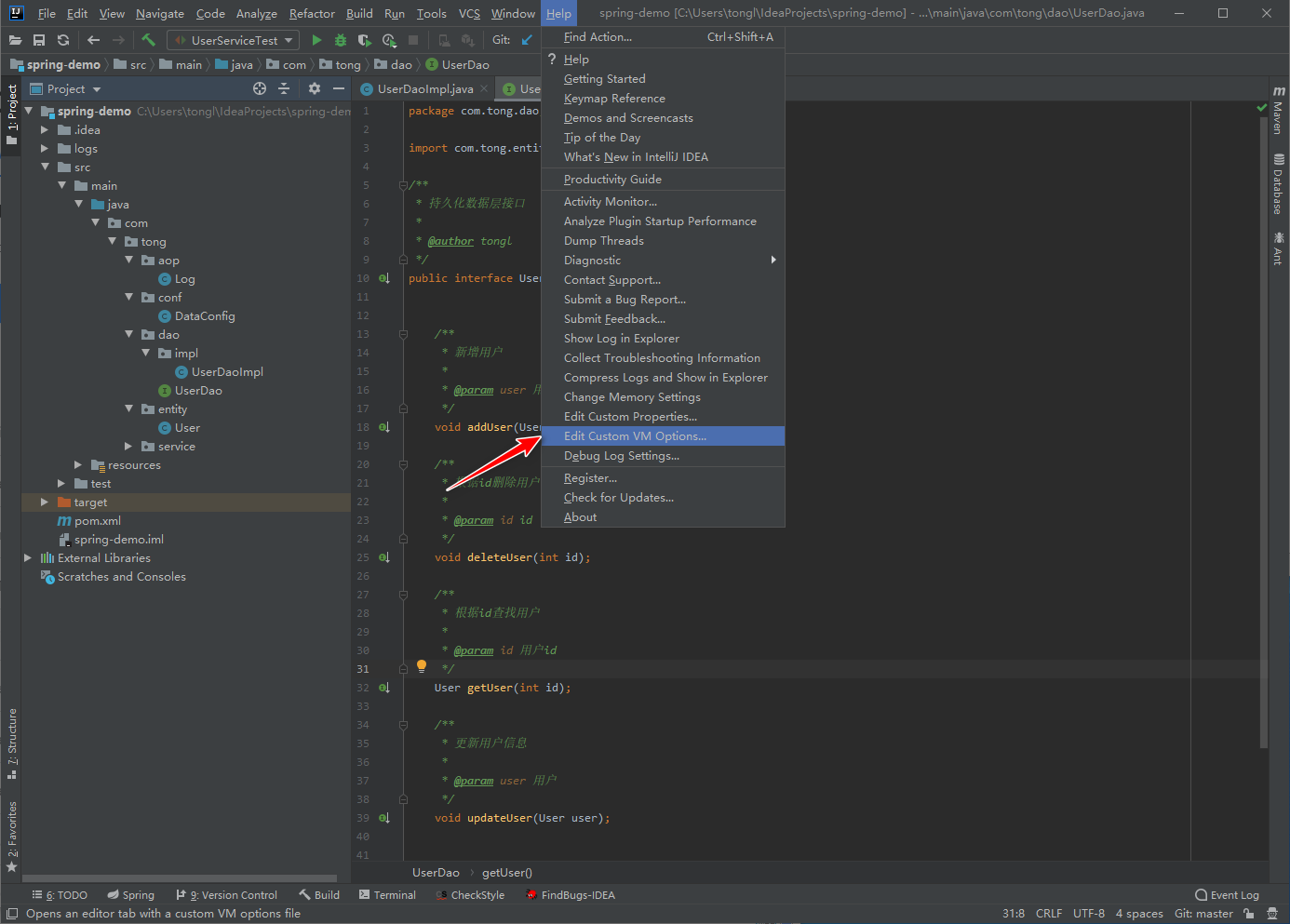This screenshot has width=1290, height=924.
Task: Select Show Log in Explorer
Action: [x=663, y=339]
